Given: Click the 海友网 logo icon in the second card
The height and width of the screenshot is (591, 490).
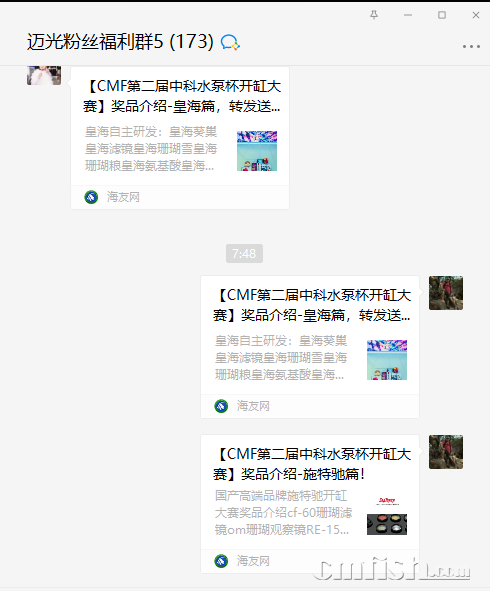Looking at the screenshot, I should pos(221,406).
